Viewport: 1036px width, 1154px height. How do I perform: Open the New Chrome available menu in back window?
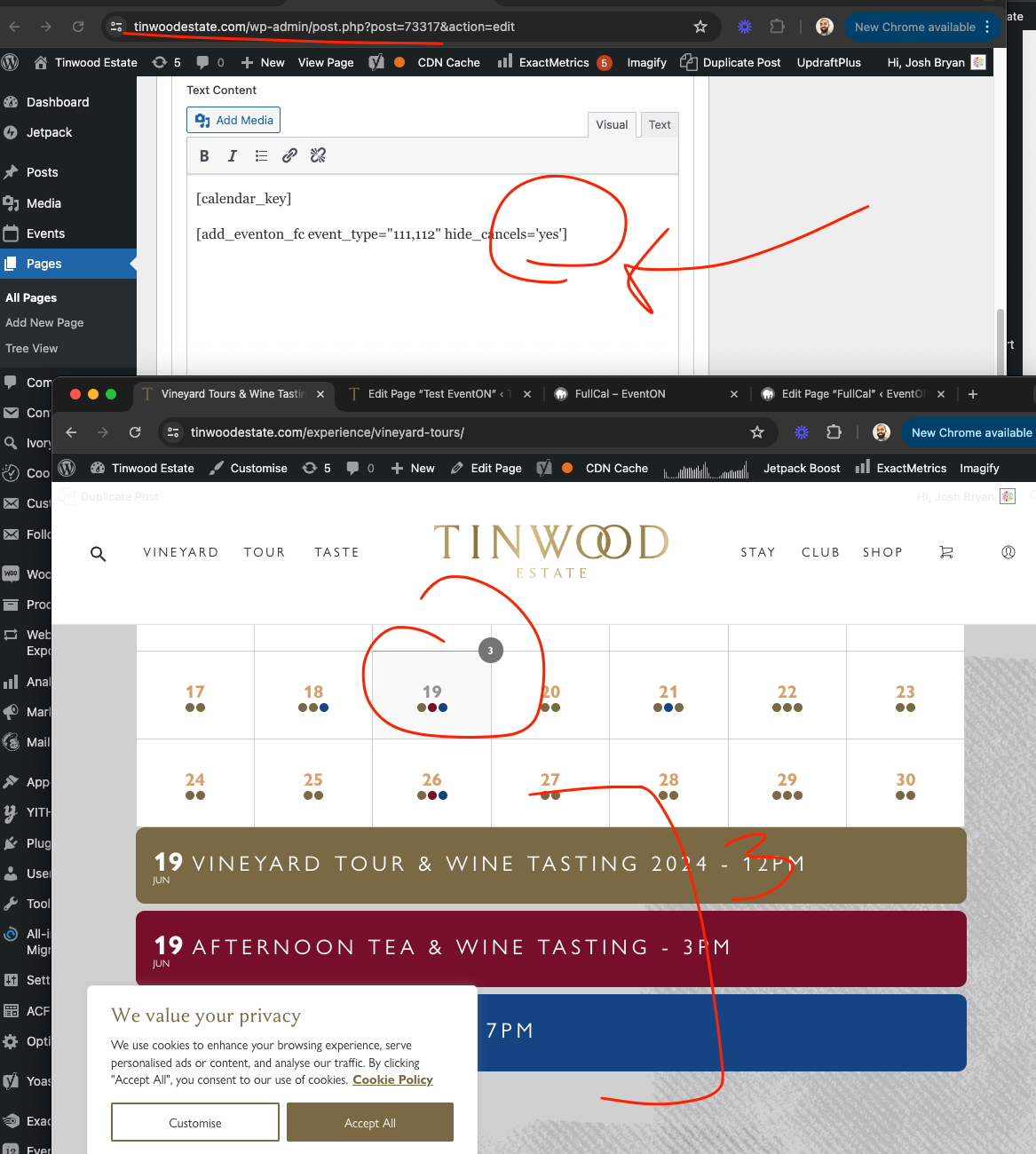pyautogui.click(x=921, y=27)
